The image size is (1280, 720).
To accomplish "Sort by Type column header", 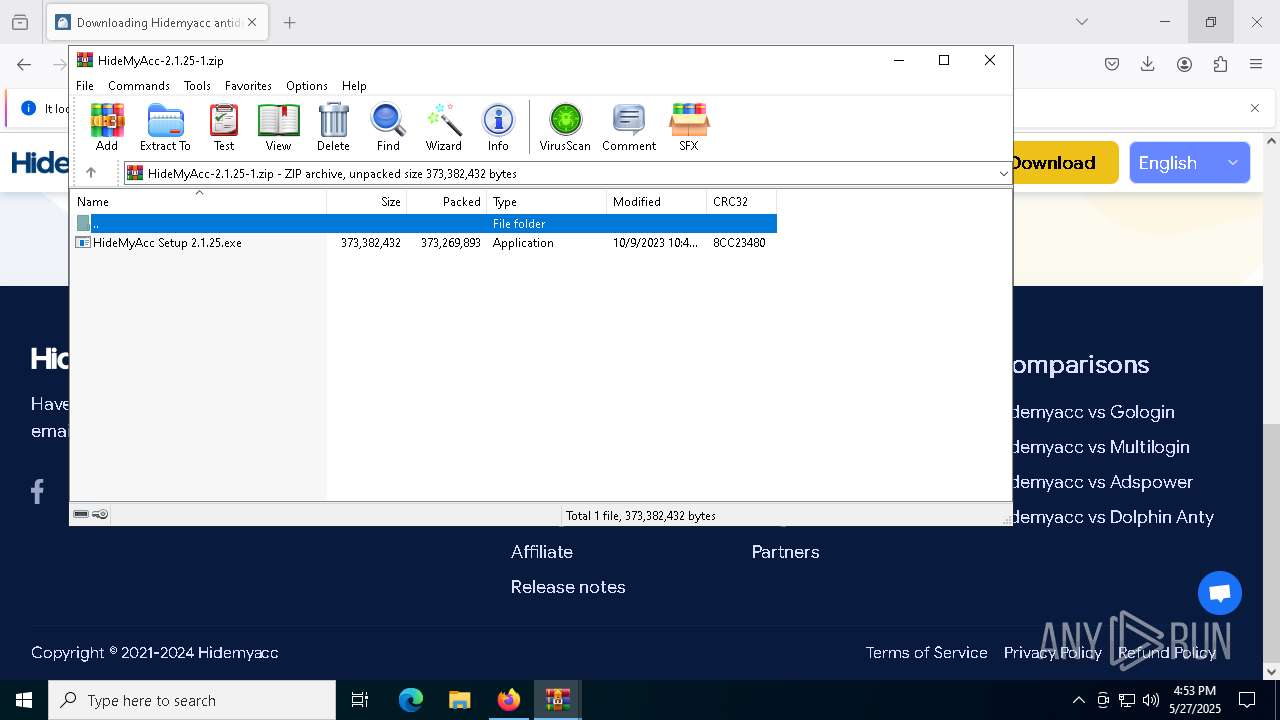I will (x=547, y=201).
